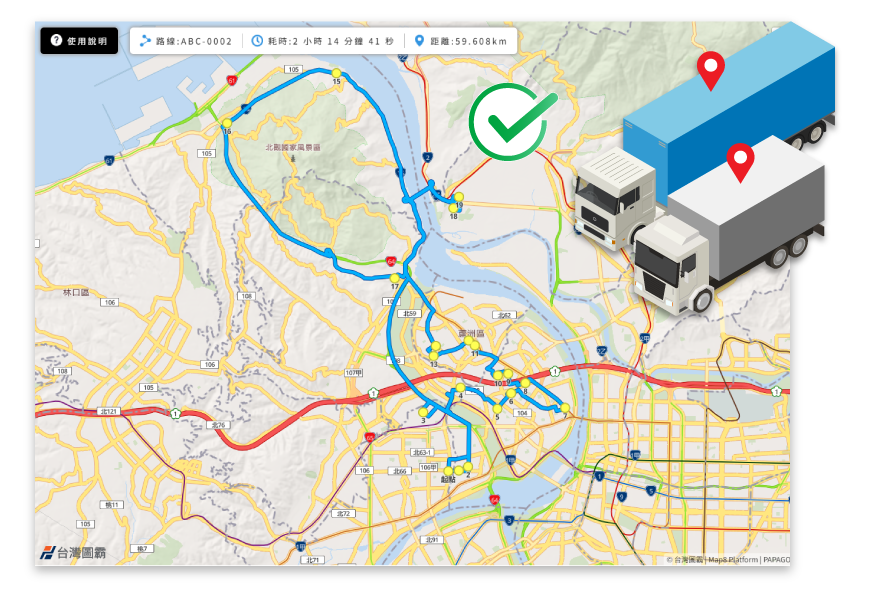Click the 107甲 road shield
This screenshot has width=870, height=600.
(x=353, y=372)
